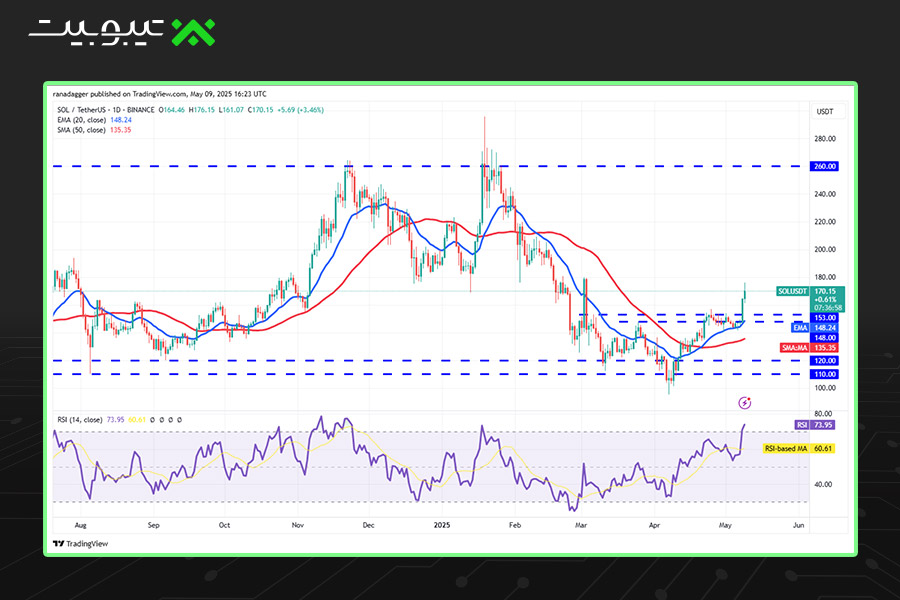Click the 80.00 price axis label
Image resolution: width=900 pixels, height=600 pixels.
(x=823, y=414)
